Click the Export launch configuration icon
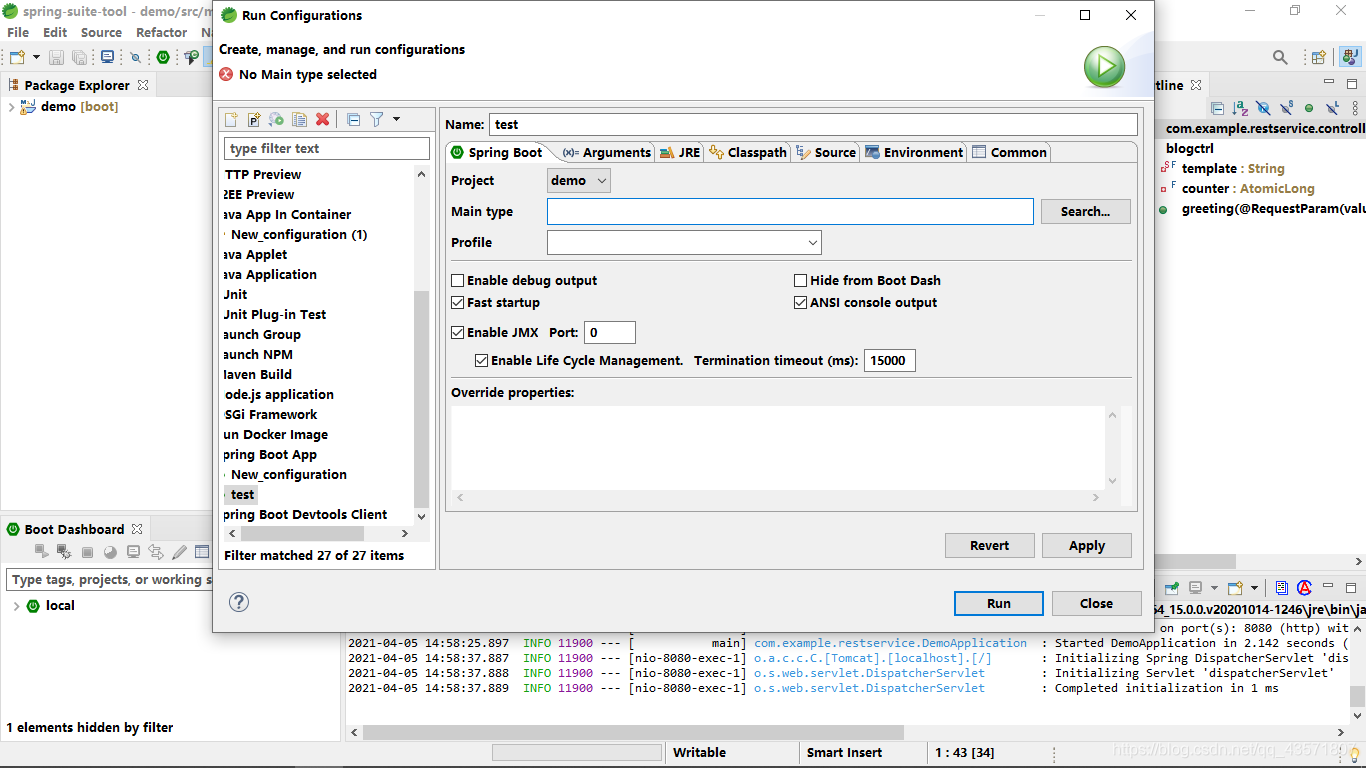Viewport: 1366px width, 768px height. tap(277, 120)
